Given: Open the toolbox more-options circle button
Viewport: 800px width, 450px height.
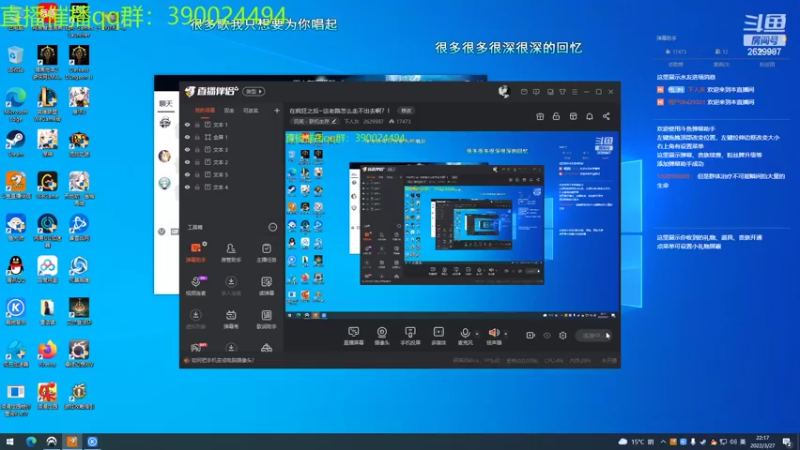Looking at the screenshot, I should [x=273, y=227].
